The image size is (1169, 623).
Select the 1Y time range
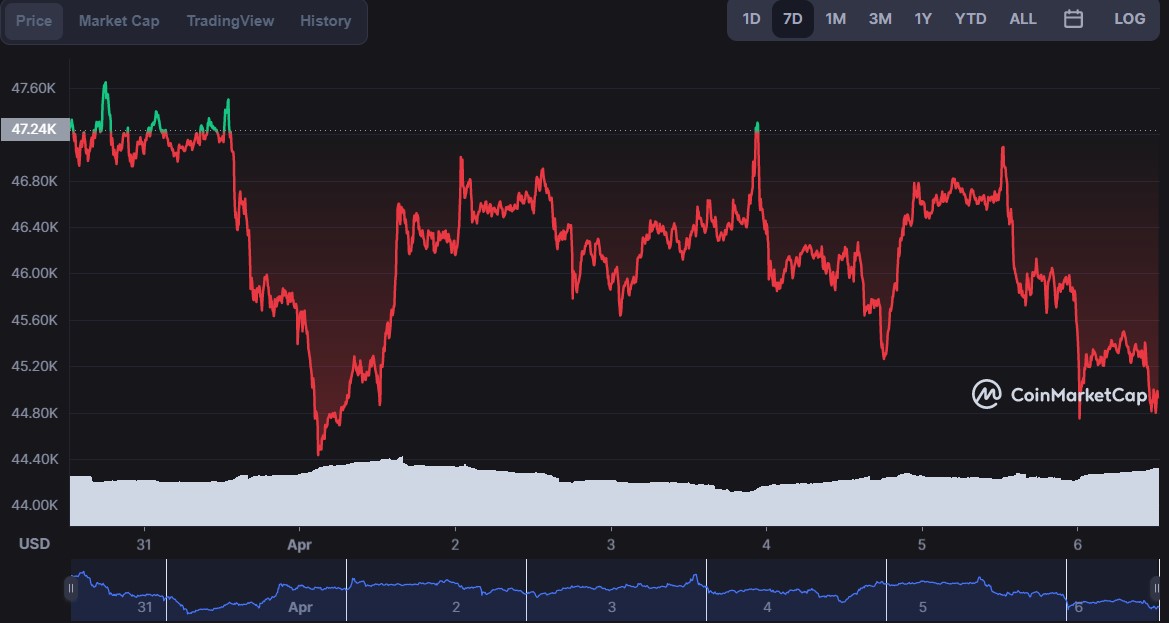point(924,19)
